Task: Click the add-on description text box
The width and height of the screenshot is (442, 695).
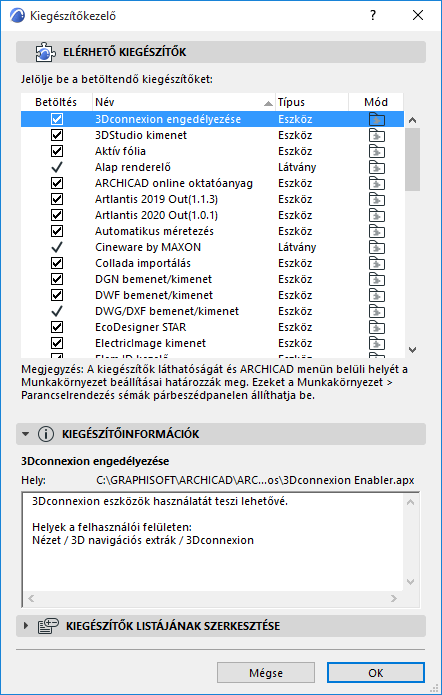Action: point(220,549)
